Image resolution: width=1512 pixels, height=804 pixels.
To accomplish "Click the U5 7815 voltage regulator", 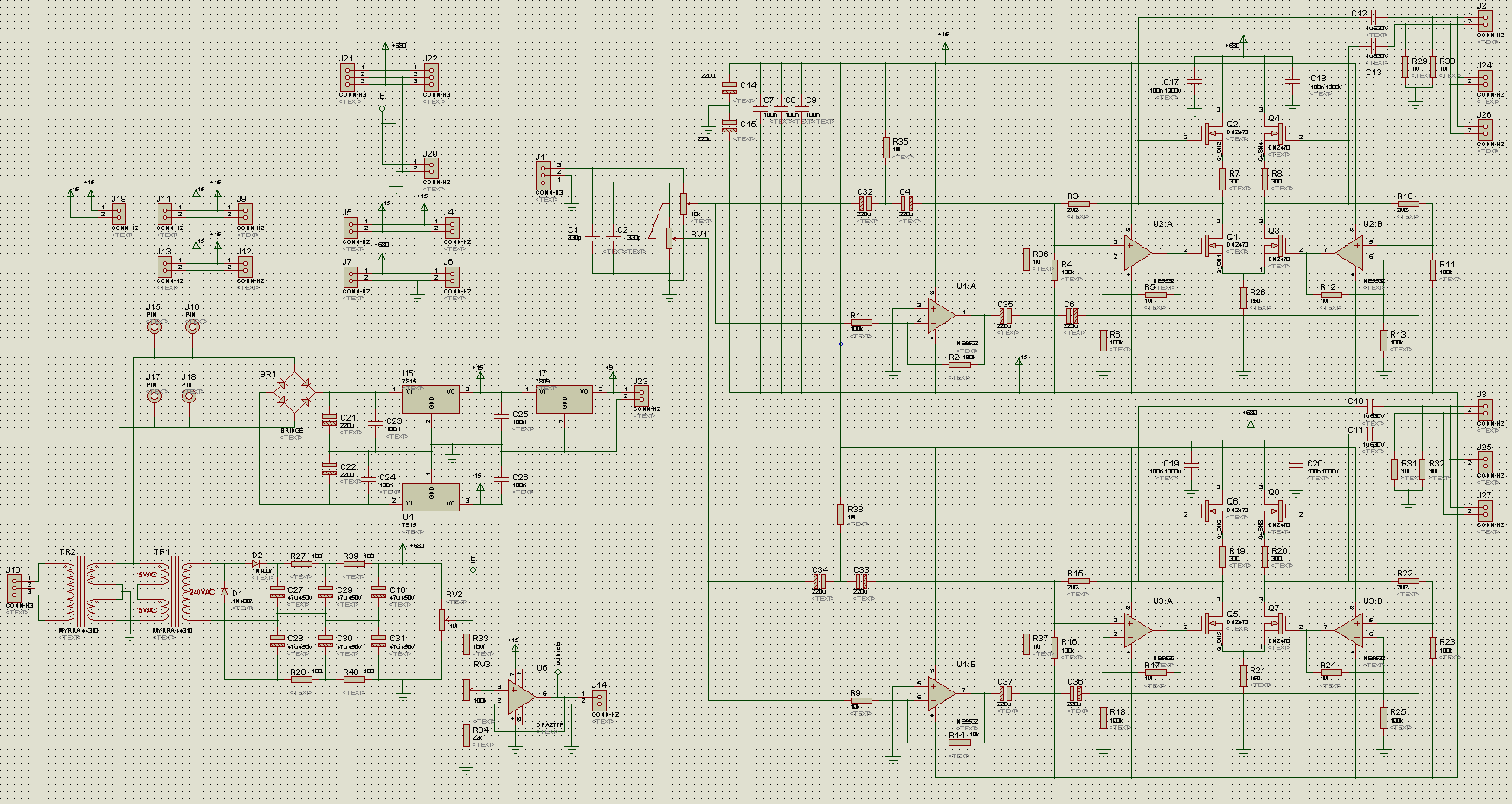I will click(x=430, y=399).
